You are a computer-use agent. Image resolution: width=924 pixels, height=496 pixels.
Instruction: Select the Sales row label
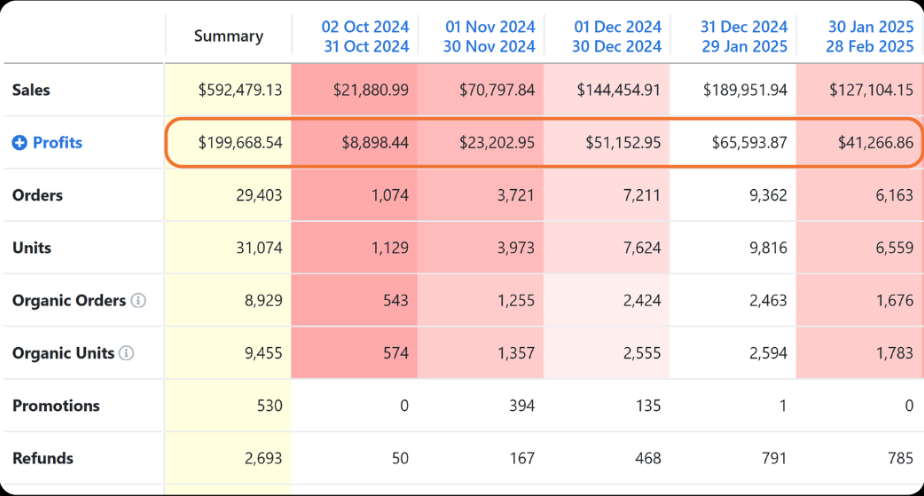[31, 90]
